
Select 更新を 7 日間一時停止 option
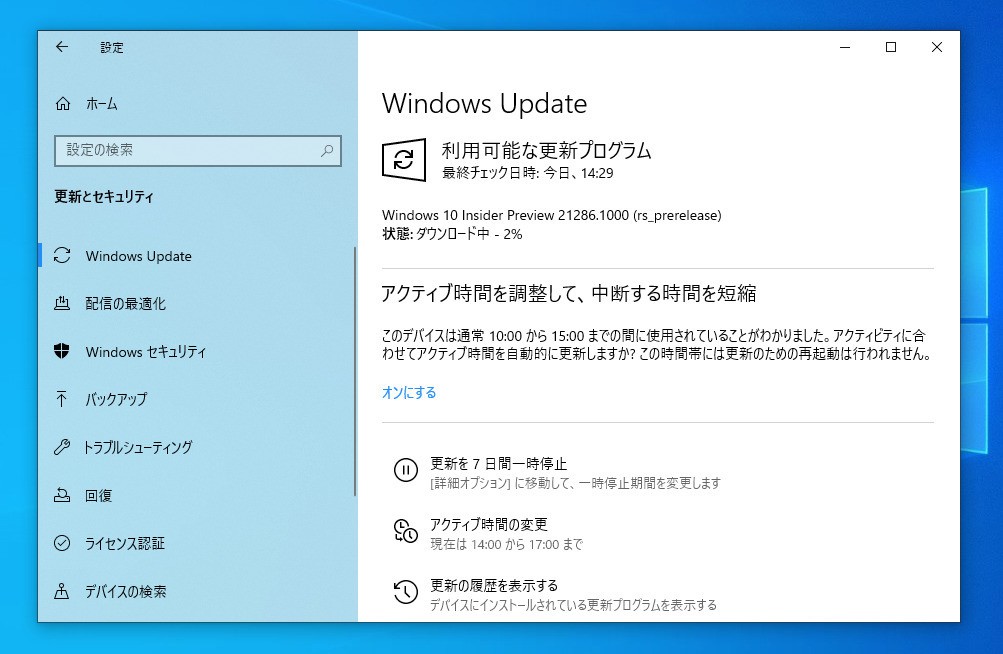[x=557, y=472]
